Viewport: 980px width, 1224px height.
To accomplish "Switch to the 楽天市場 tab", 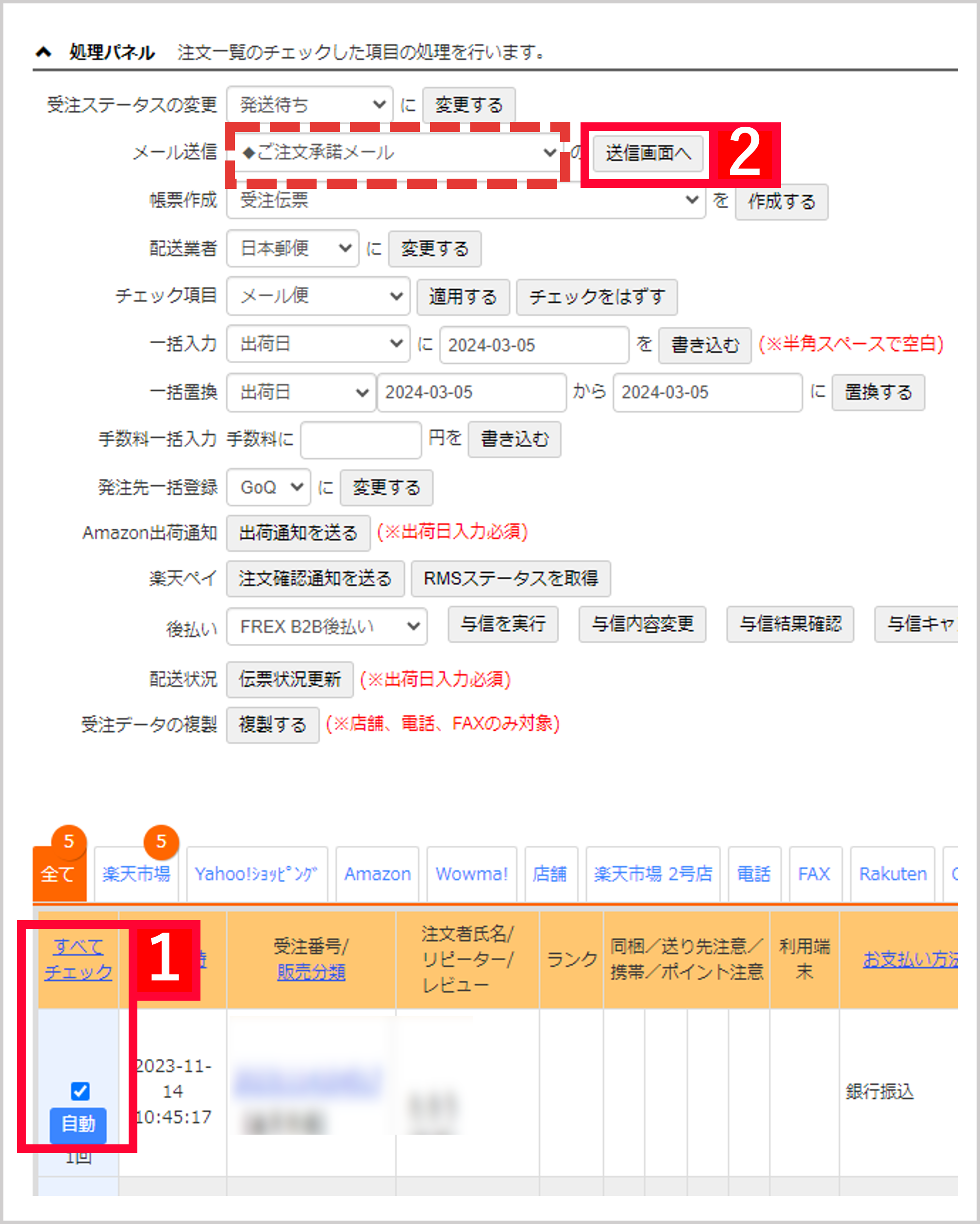I will pyautogui.click(x=137, y=874).
